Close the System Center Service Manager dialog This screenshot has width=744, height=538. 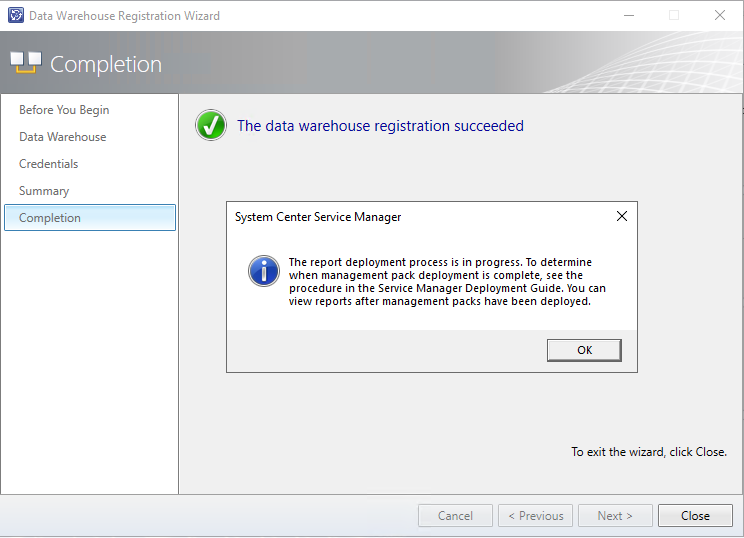(622, 216)
